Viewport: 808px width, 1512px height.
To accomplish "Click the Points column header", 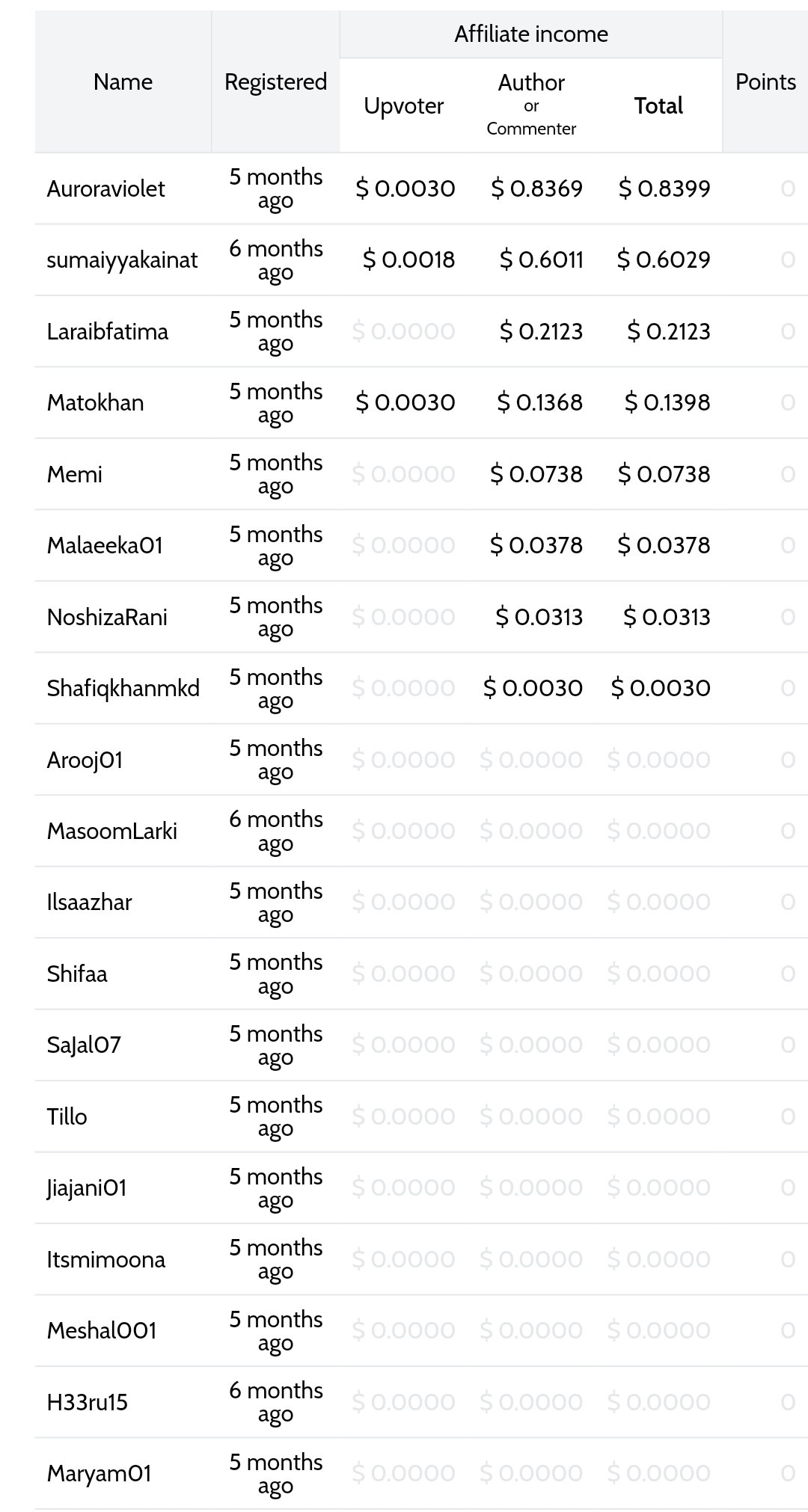I will pyautogui.click(x=765, y=82).
